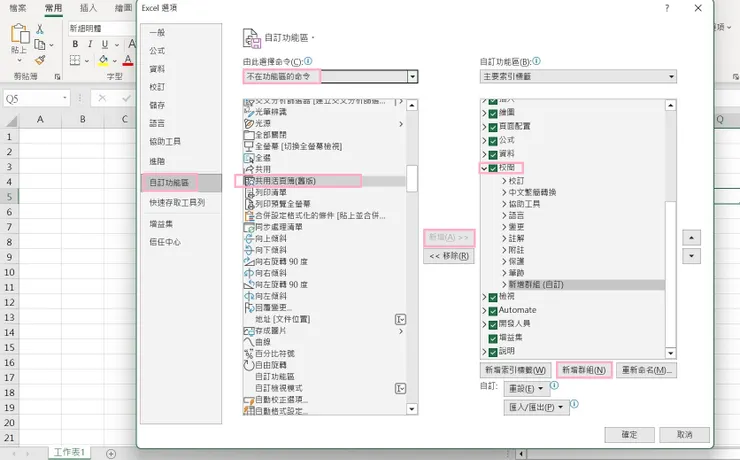740x460 pixels.
Task: Open the 匯入/匯出(P) dropdown button
Action: [537, 407]
